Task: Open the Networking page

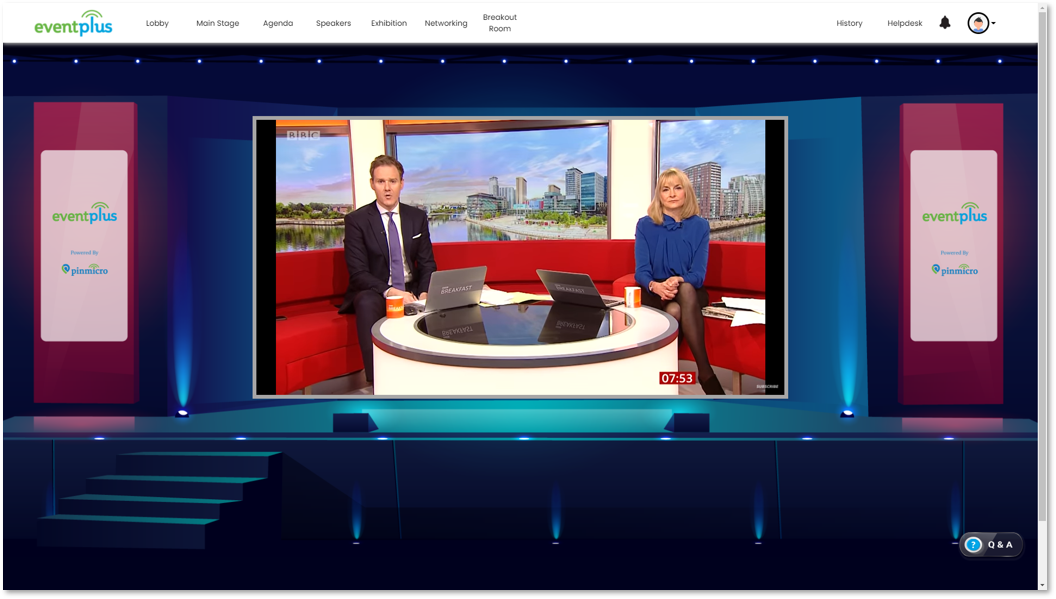Action: click(x=445, y=23)
